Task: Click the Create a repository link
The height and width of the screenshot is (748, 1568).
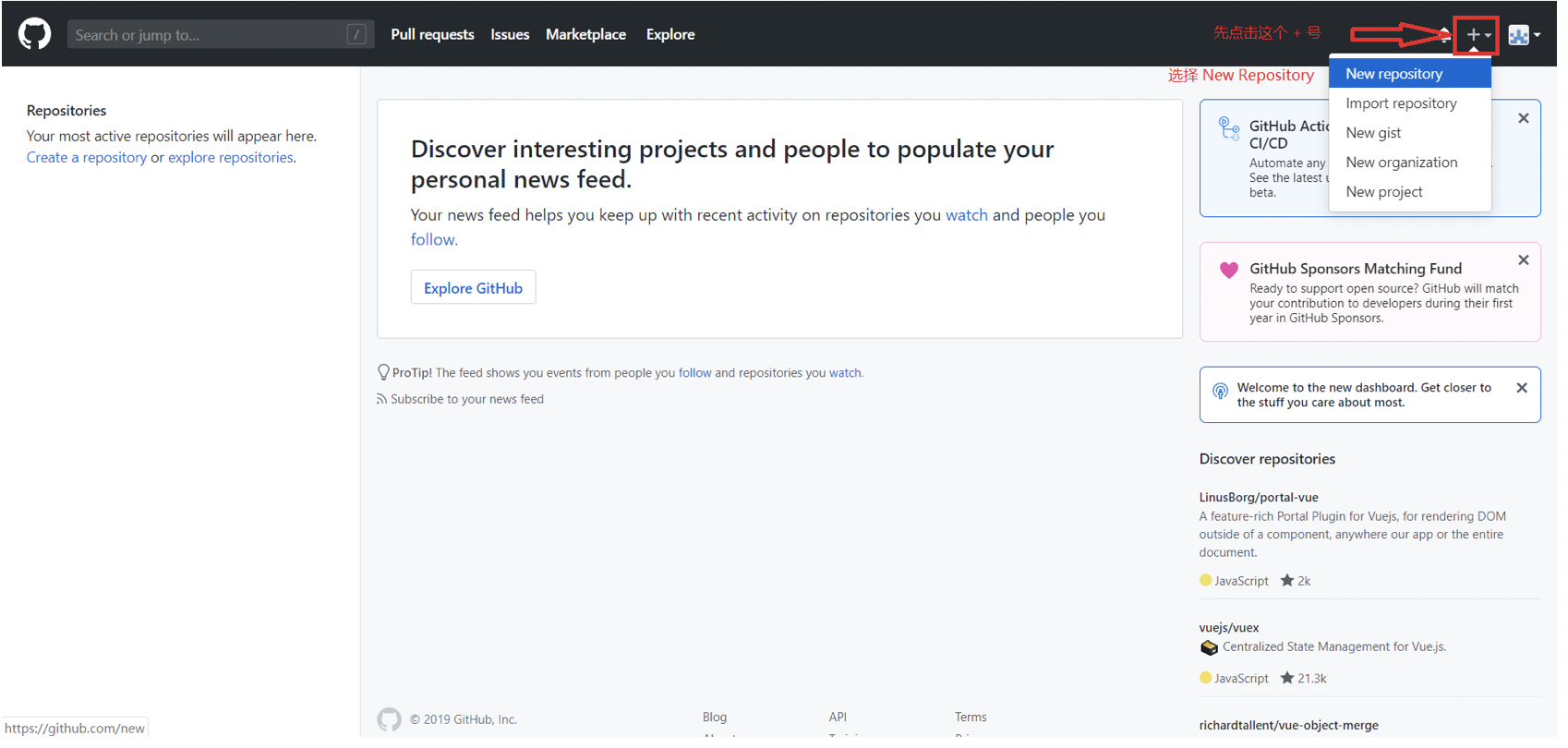Action: click(x=87, y=157)
